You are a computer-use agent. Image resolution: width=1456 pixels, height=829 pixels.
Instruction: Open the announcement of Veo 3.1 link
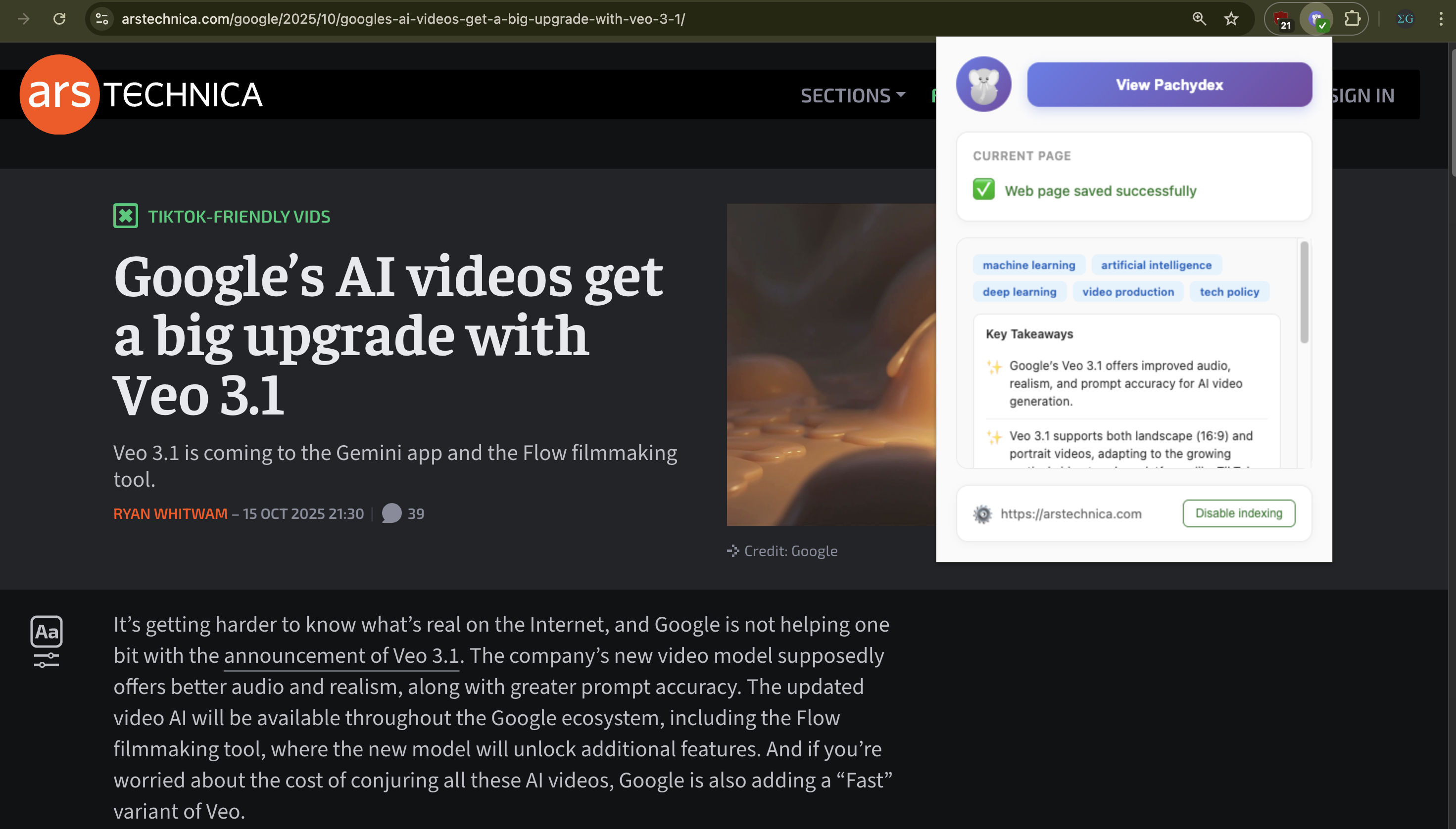click(341, 655)
